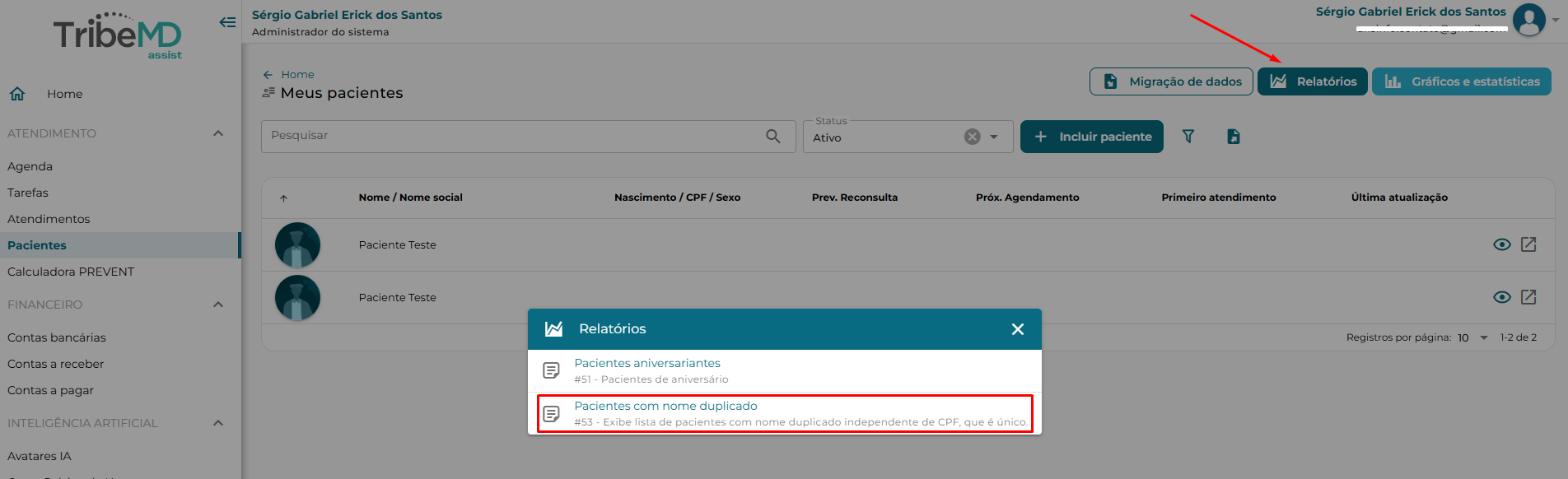The height and width of the screenshot is (479, 1568).
Task: Clear the Status filter with the X icon
Action: tap(973, 137)
